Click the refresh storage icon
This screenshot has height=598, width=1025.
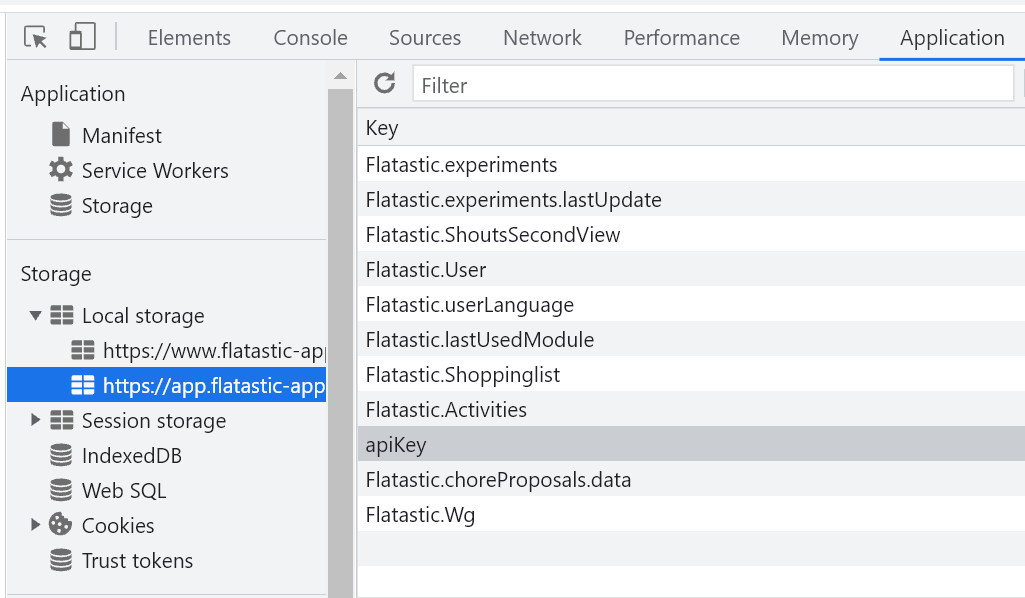385,84
